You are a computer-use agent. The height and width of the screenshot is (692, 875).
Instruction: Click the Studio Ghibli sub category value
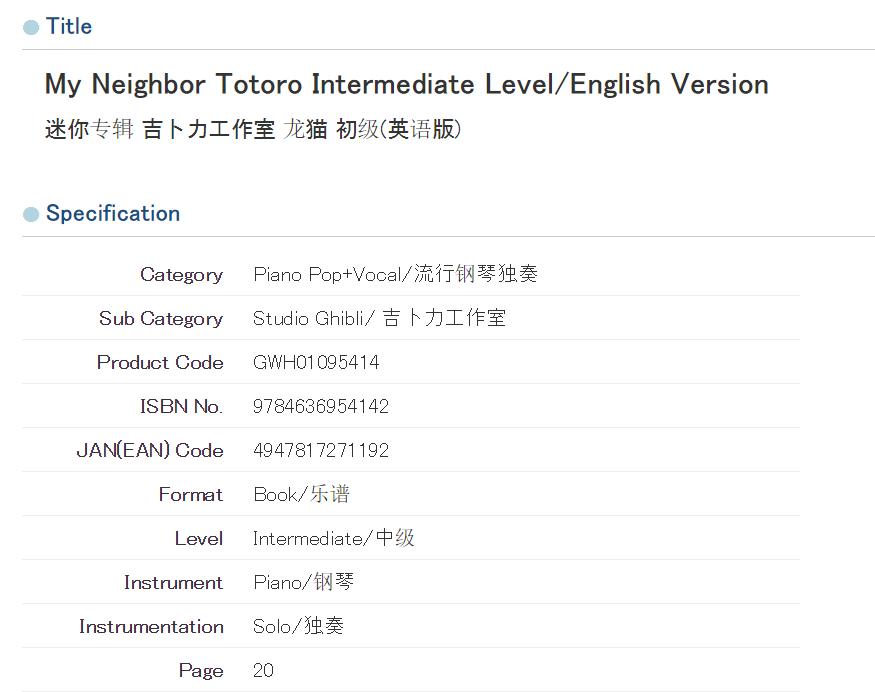click(x=379, y=318)
